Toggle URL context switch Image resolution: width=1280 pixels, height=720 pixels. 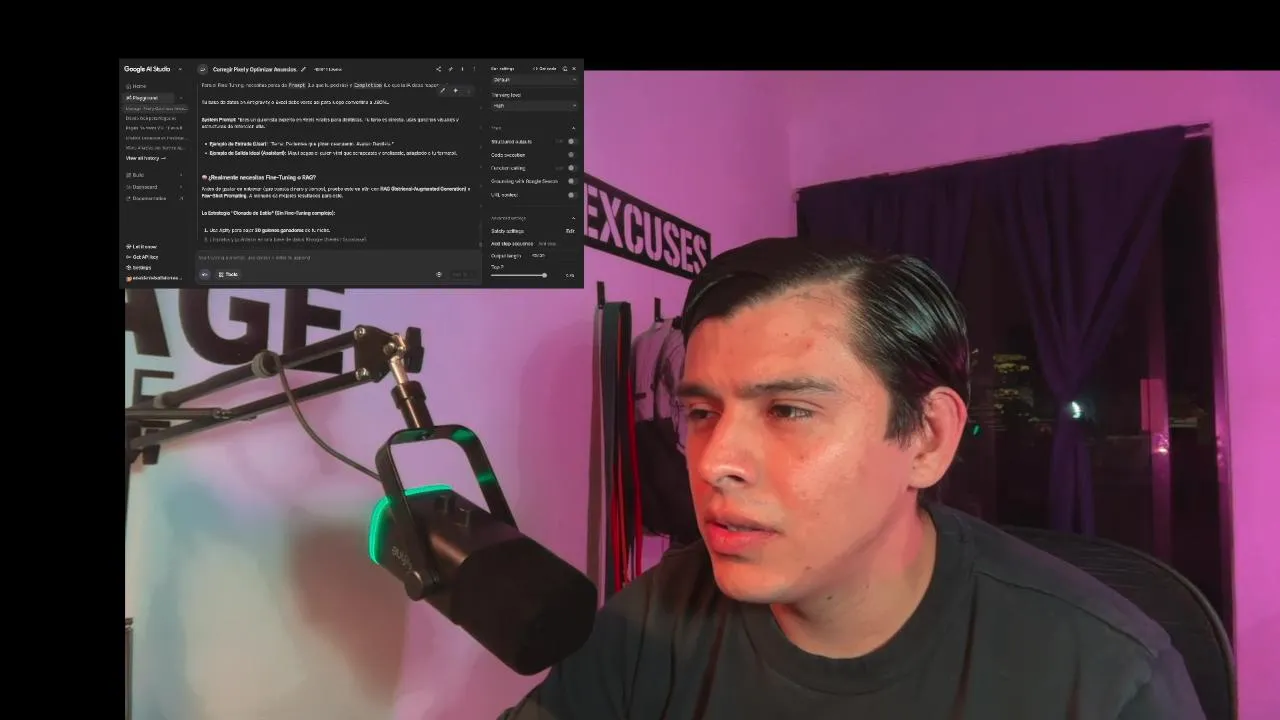click(572, 195)
